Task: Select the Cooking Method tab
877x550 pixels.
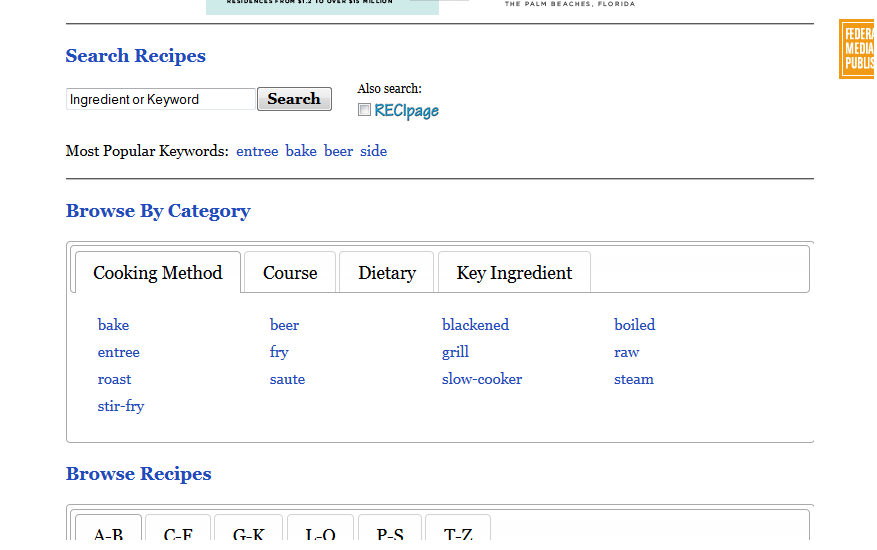Action: point(158,273)
